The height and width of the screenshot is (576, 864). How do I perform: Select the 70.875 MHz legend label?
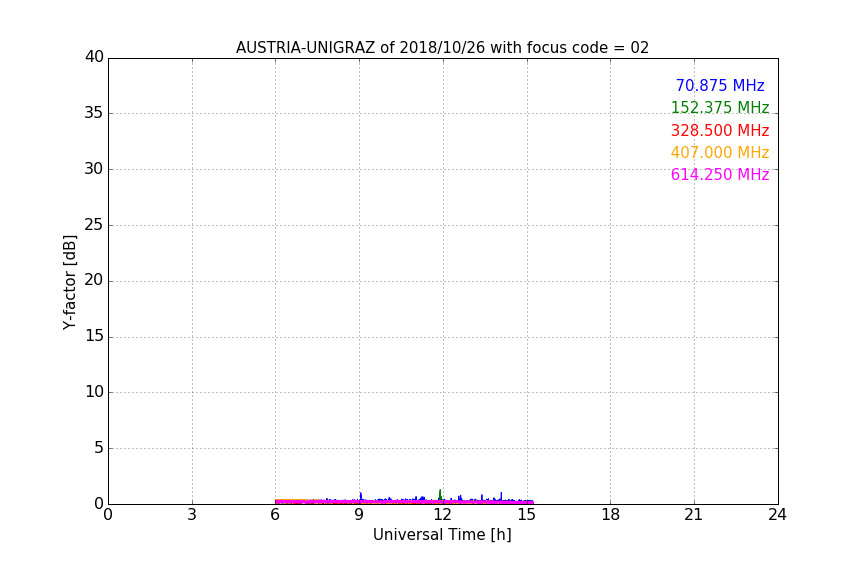pyautogui.click(x=720, y=86)
